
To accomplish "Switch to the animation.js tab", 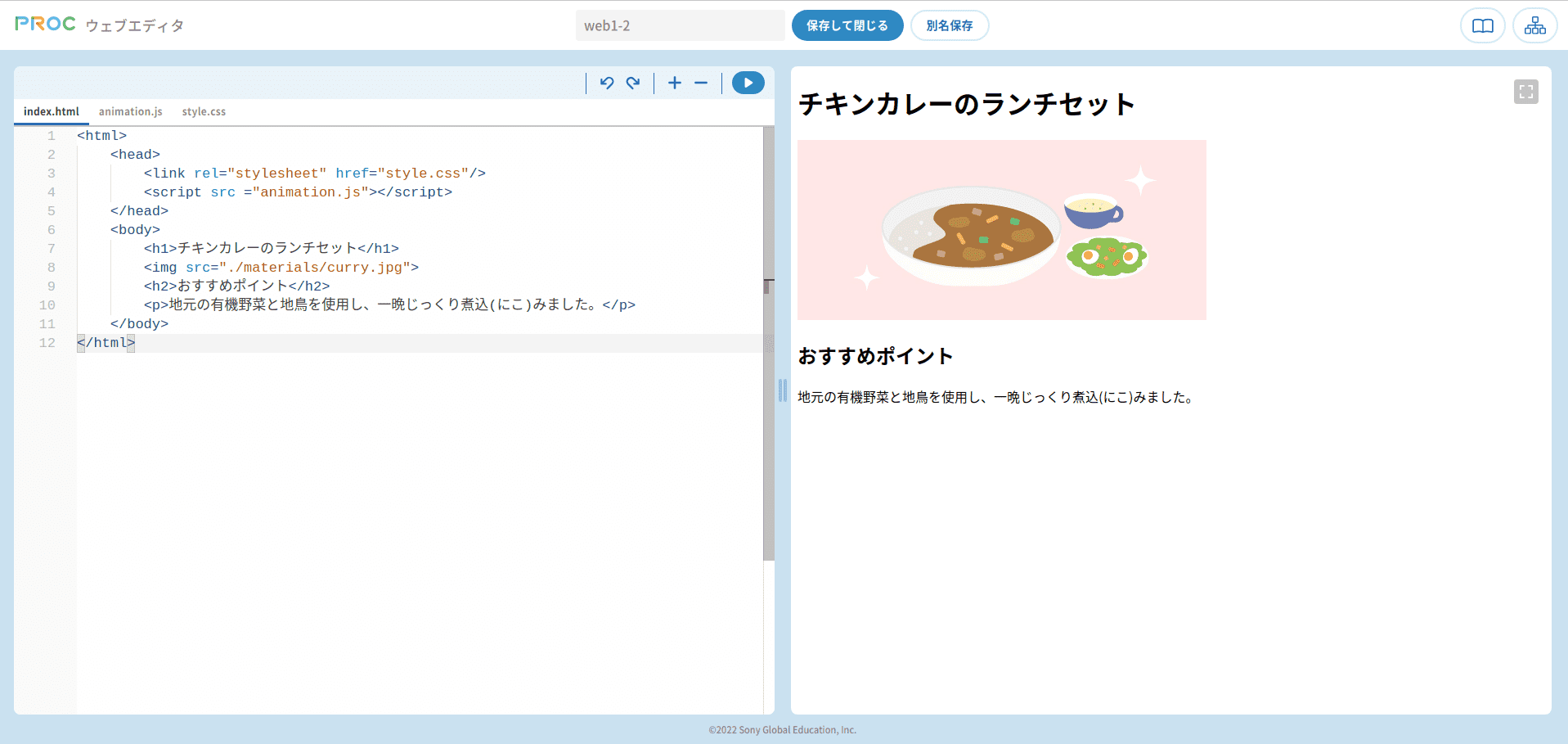I will click(x=131, y=111).
